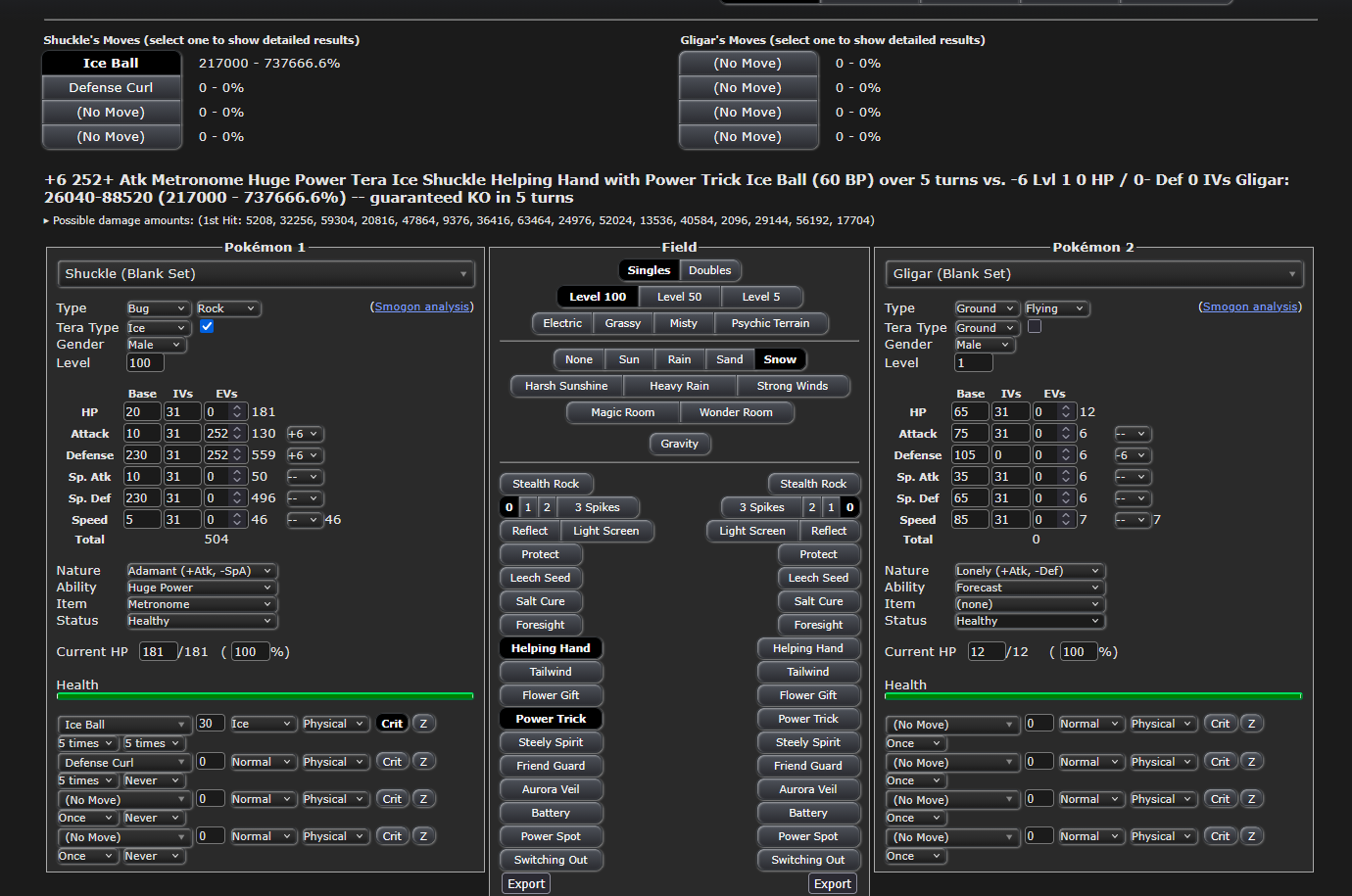The width and height of the screenshot is (1352, 896).
Task: Set weather to Sand
Action: click(x=730, y=359)
